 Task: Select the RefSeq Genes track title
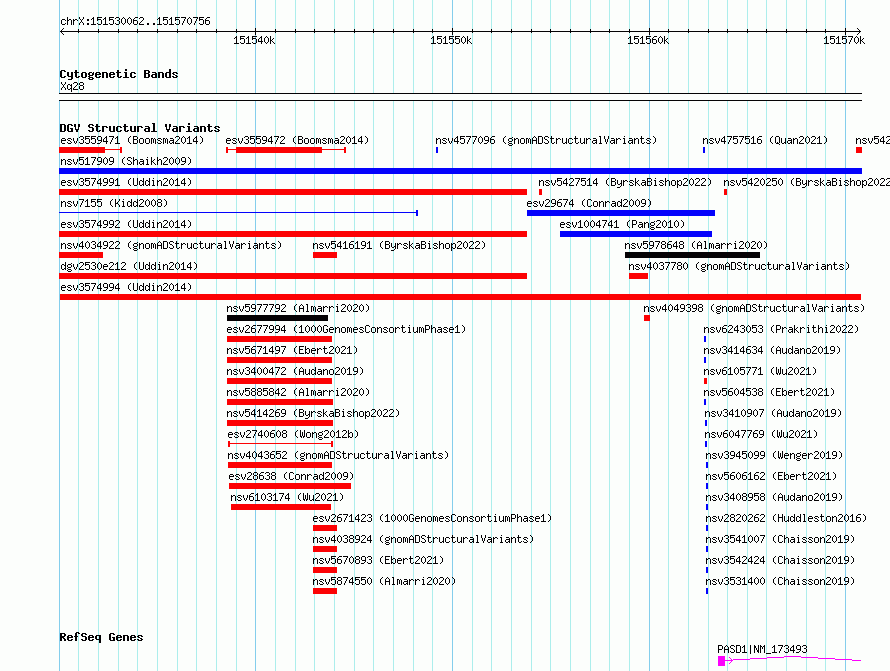click(x=101, y=637)
